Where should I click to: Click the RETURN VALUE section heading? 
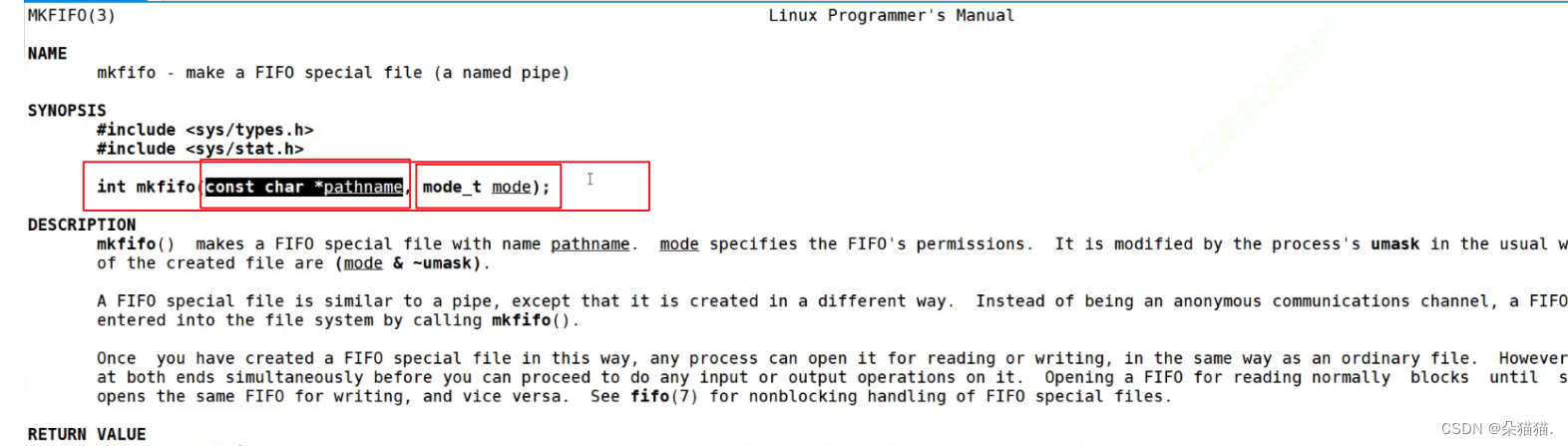(x=87, y=434)
